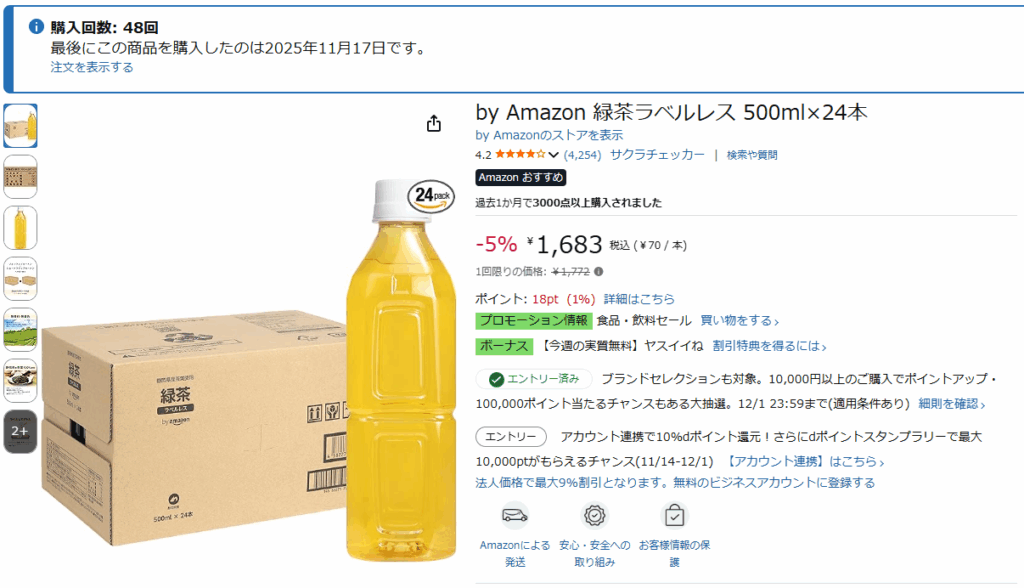Click the share icon above product image

(433, 124)
